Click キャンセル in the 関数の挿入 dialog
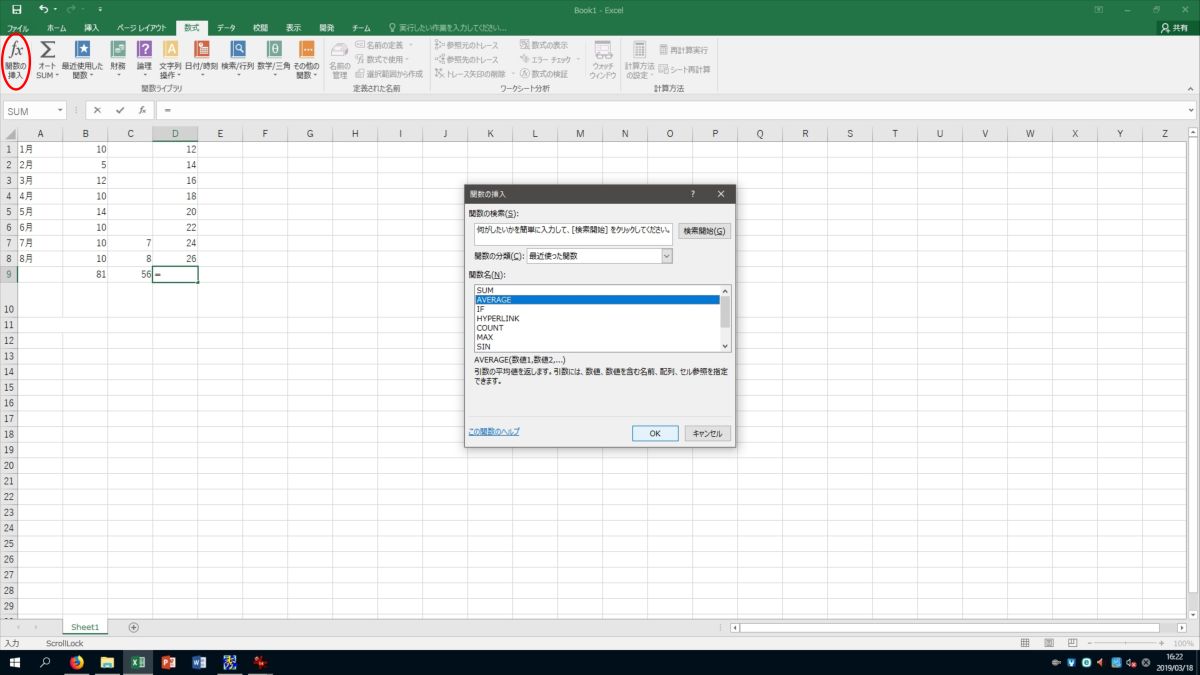This screenshot has width=1200, height=675. point(707,433)
